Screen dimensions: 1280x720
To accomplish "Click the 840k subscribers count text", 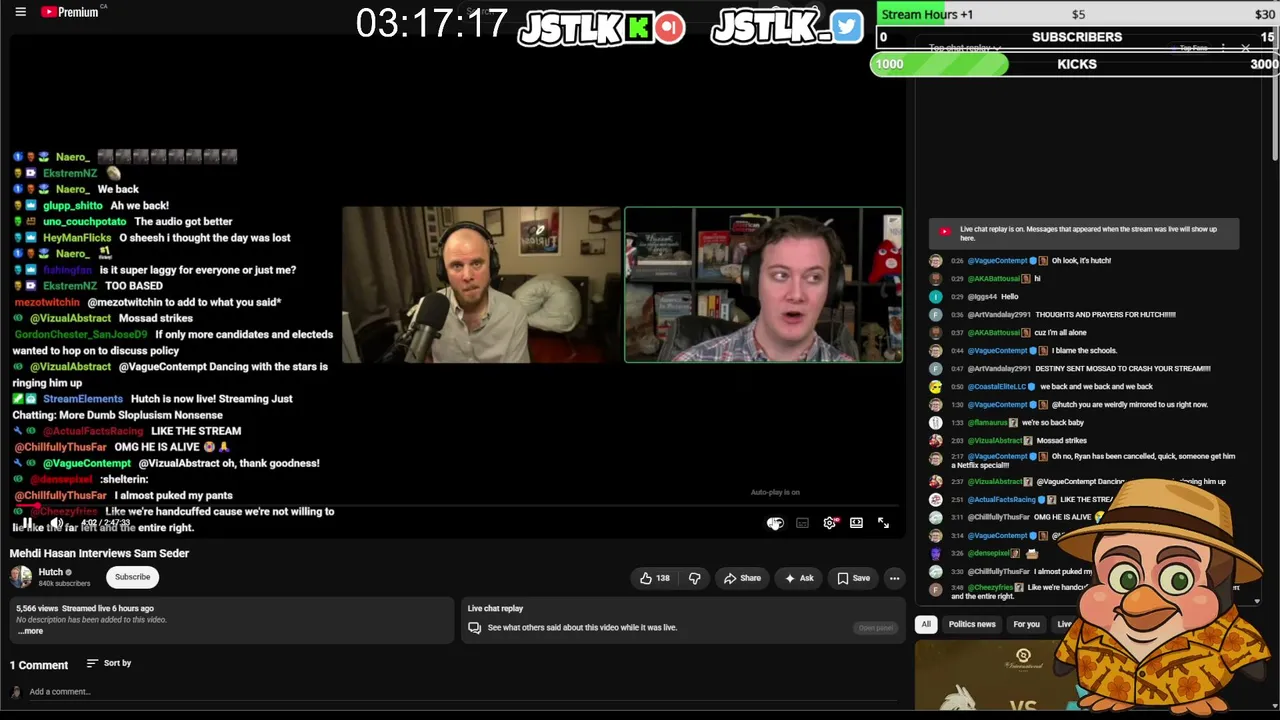I will 64,584.
